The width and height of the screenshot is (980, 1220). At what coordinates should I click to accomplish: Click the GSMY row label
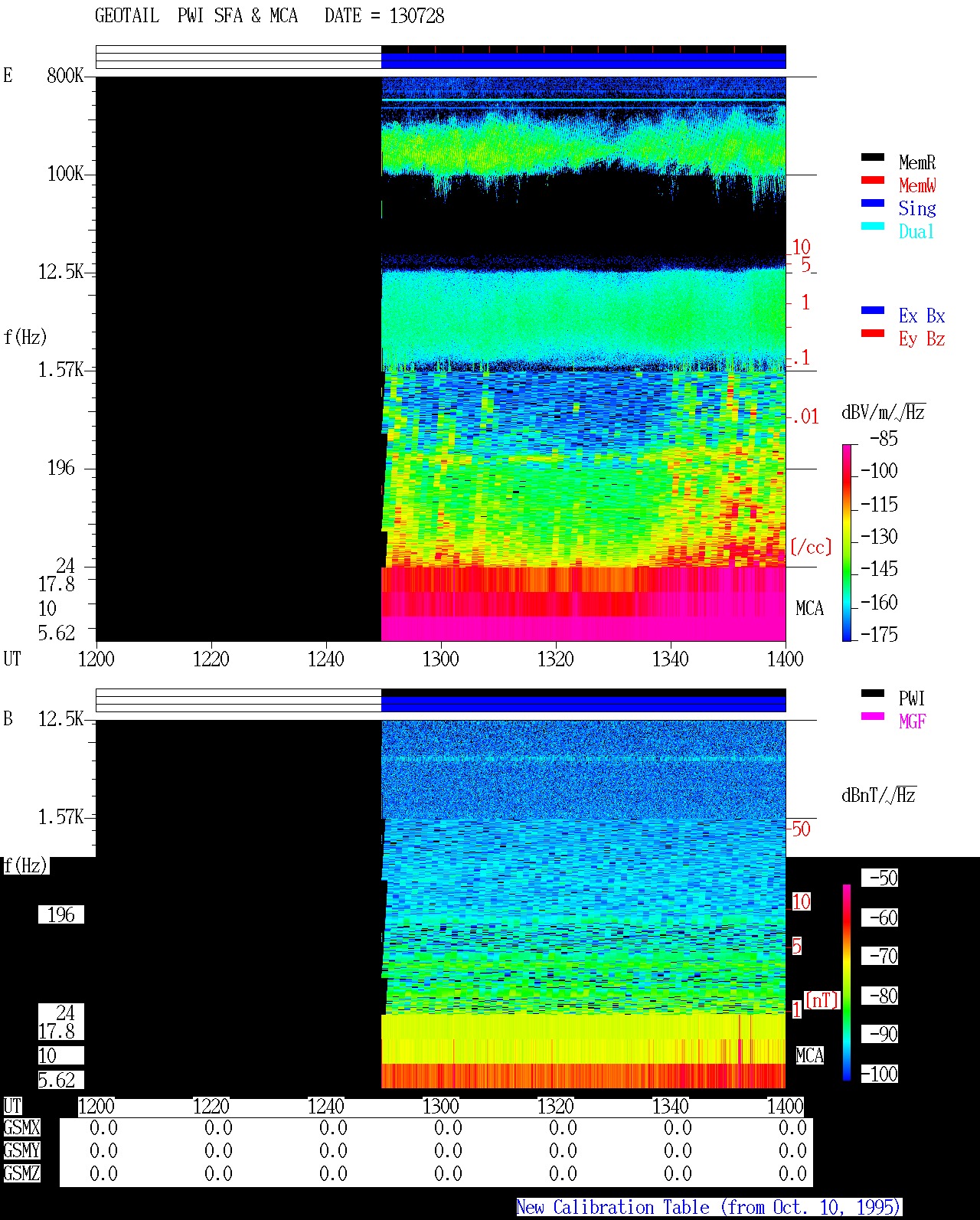21,1151
